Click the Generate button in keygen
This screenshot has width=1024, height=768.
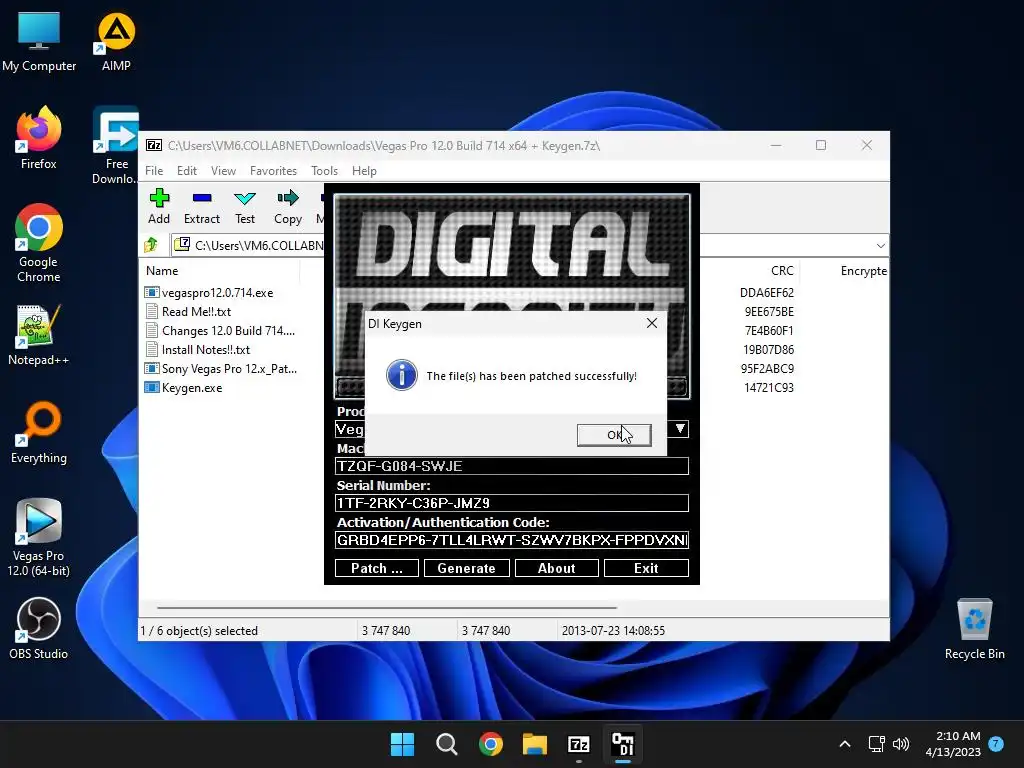pos(466,568)
